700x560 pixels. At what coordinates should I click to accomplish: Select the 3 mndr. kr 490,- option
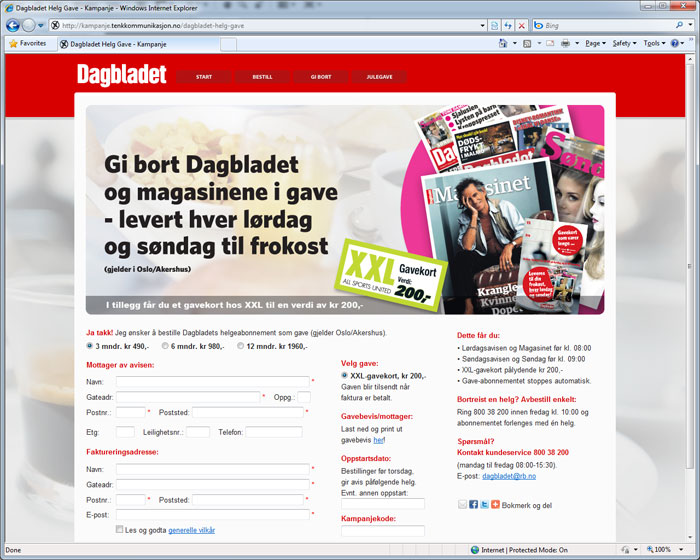click(90, 346)
